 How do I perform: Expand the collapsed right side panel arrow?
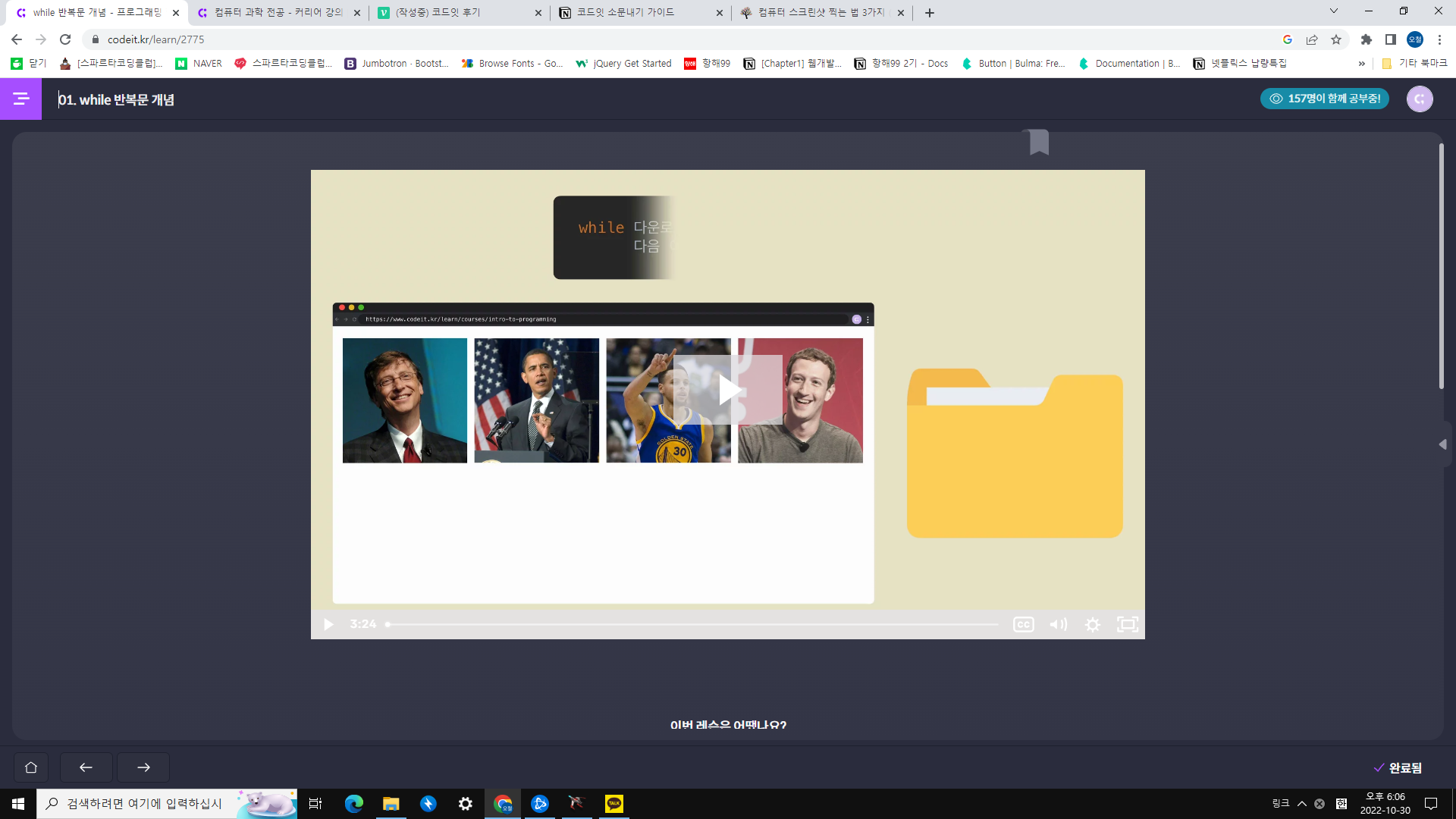coord(1443,444)
